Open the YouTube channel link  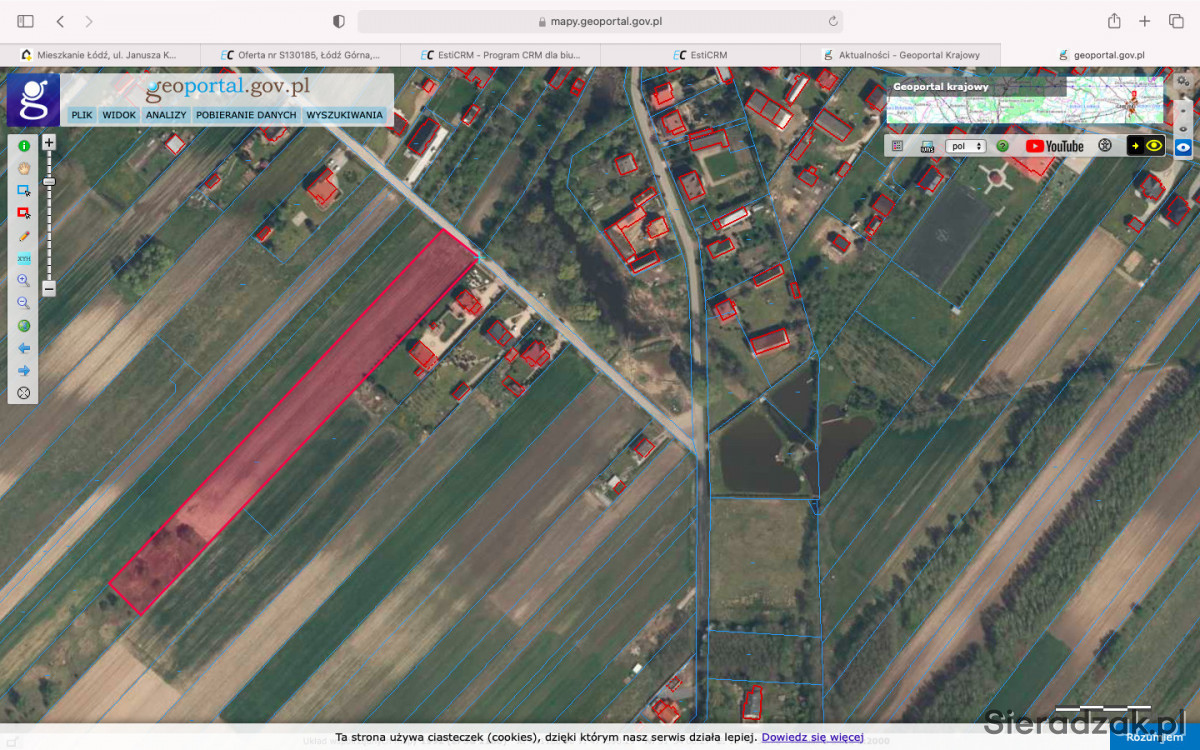click(x=1054, y=146)
